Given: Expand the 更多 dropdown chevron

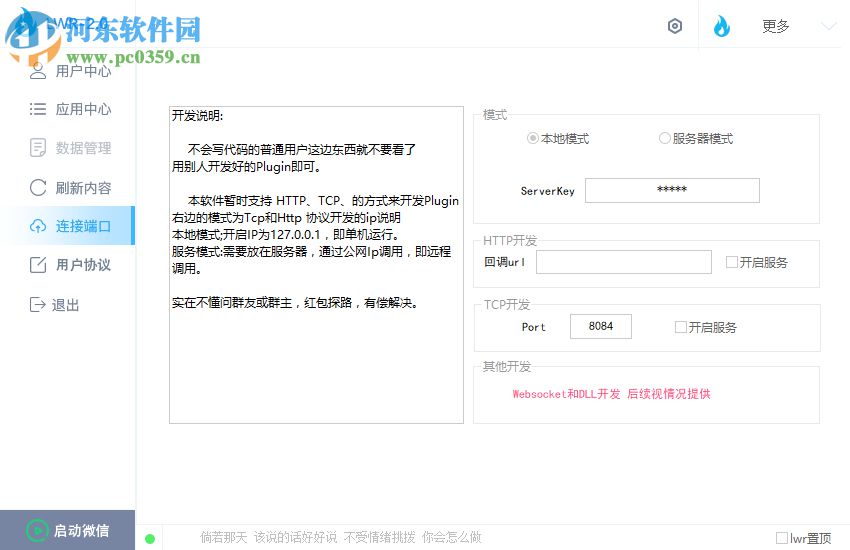Looking at the screenshot, I should [x=828, y=26].
